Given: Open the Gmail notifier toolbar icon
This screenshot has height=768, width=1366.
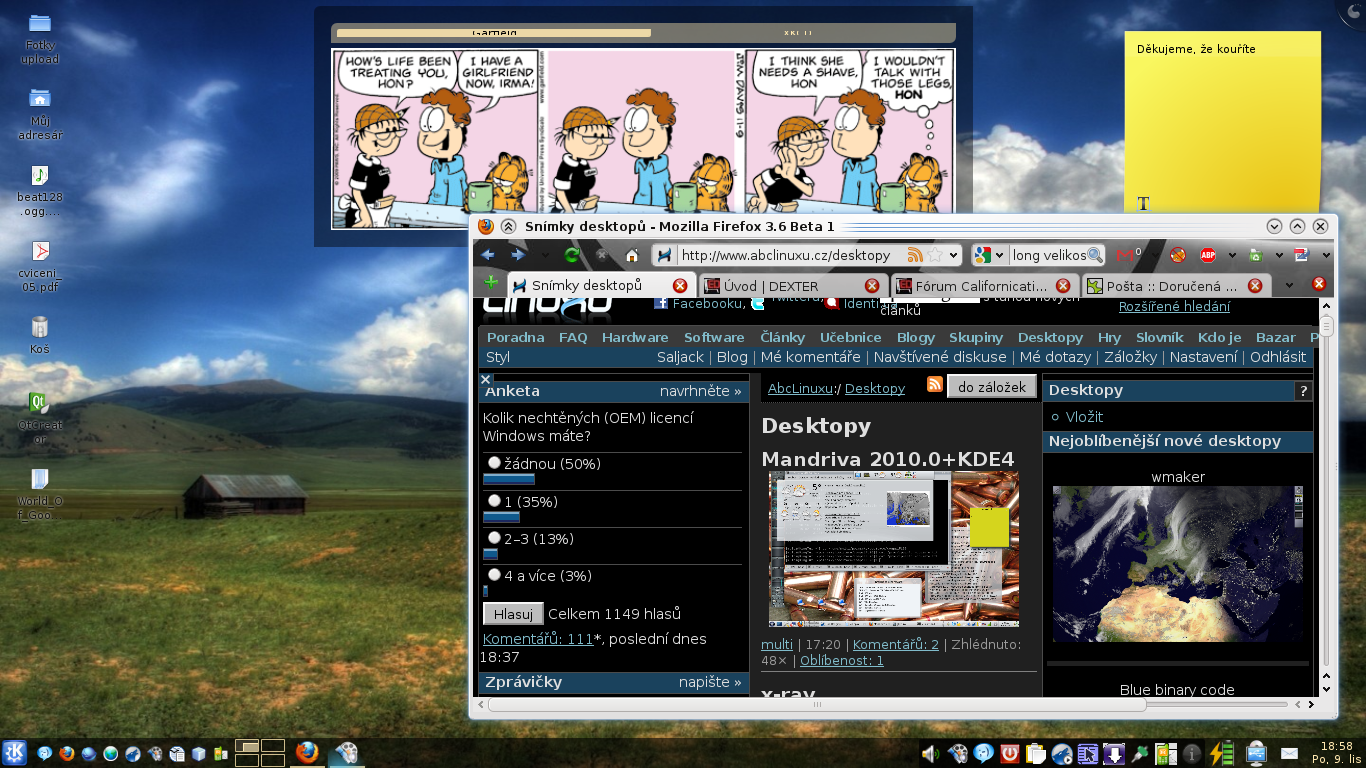Looking at the screenshot, I should (1127, 255).
